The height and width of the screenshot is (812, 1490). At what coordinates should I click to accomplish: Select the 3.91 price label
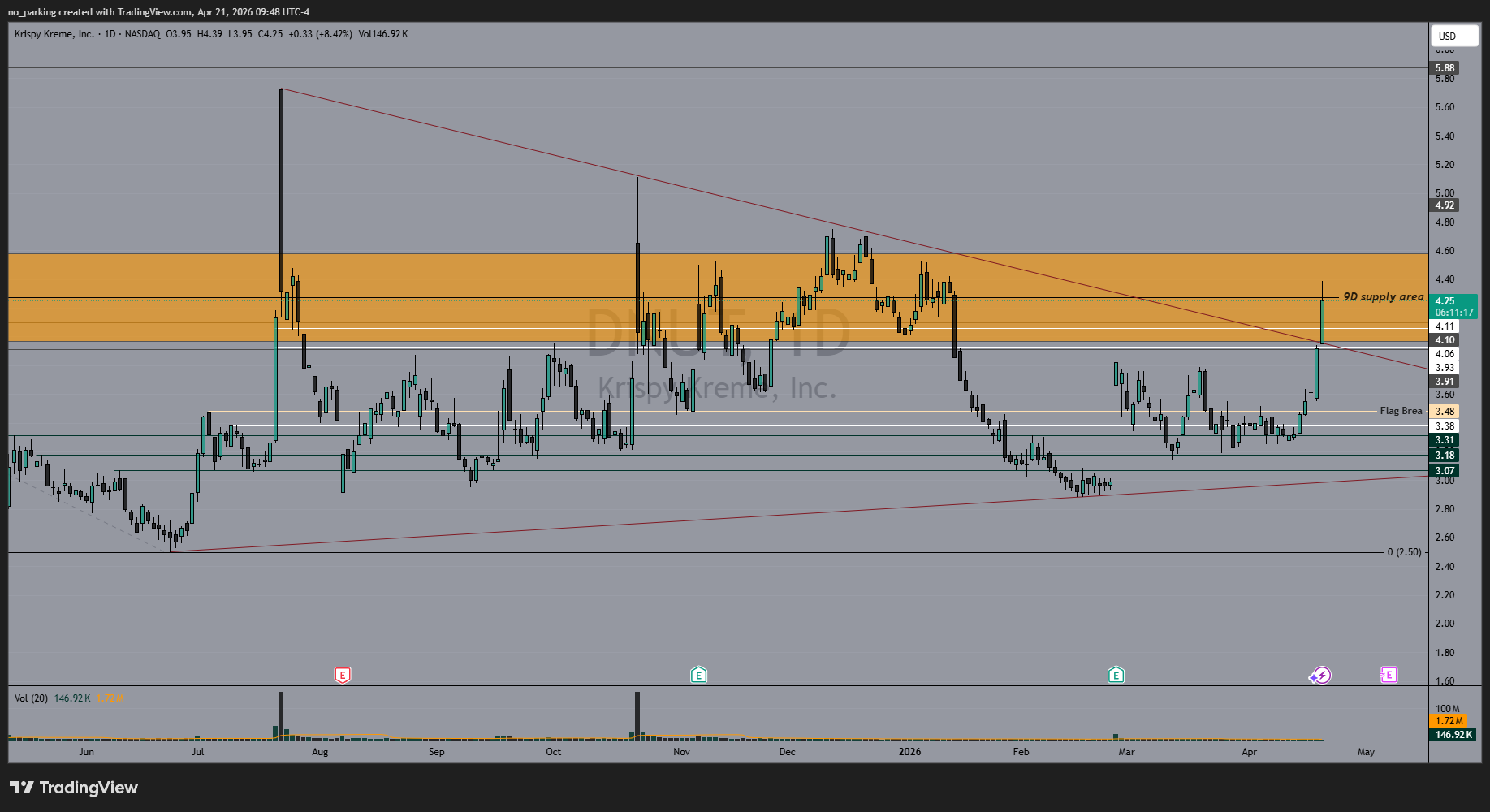pyautogui.click(x=1445, y=382)
